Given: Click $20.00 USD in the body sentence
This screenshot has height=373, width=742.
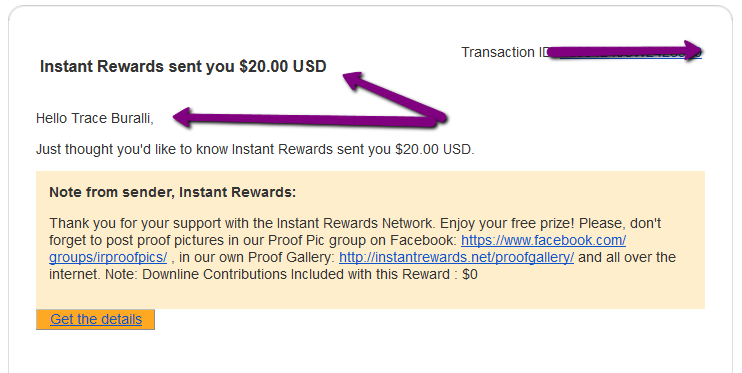Looking at the screenshot, I should [434, 150].
